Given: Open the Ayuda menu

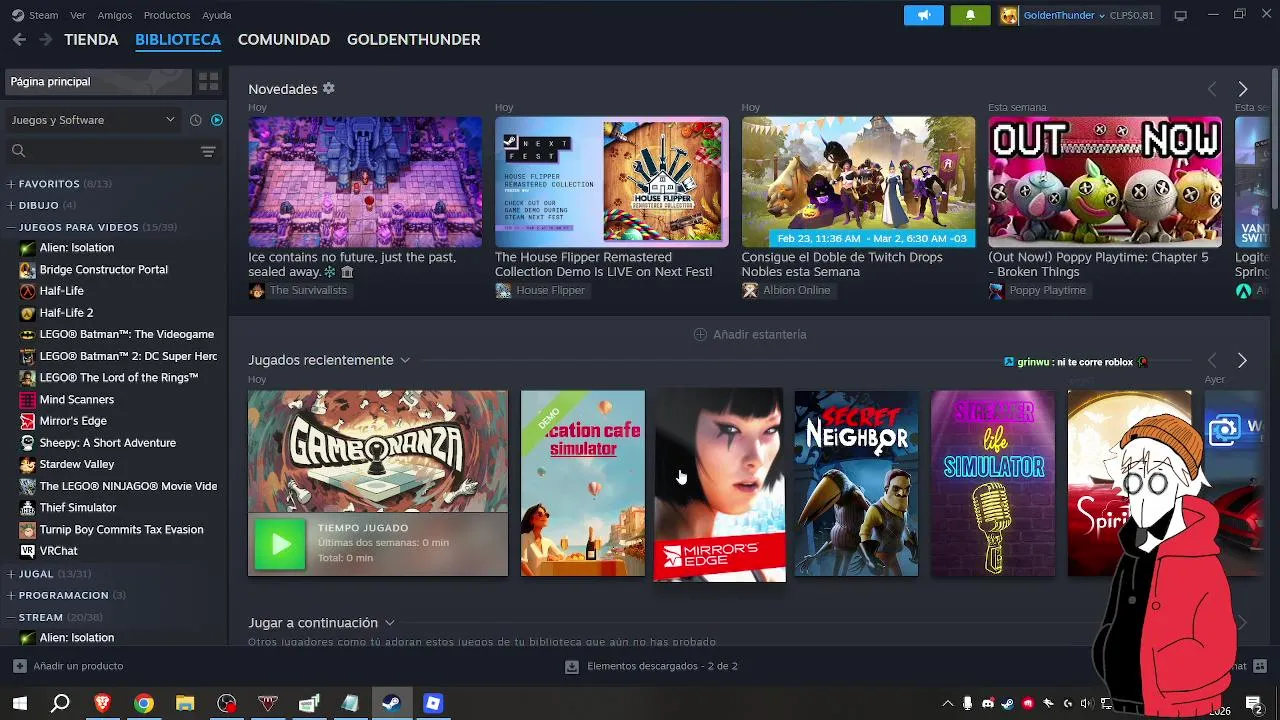Looking at the screenshot, I should pyautogui.click(x=217, y=15).
